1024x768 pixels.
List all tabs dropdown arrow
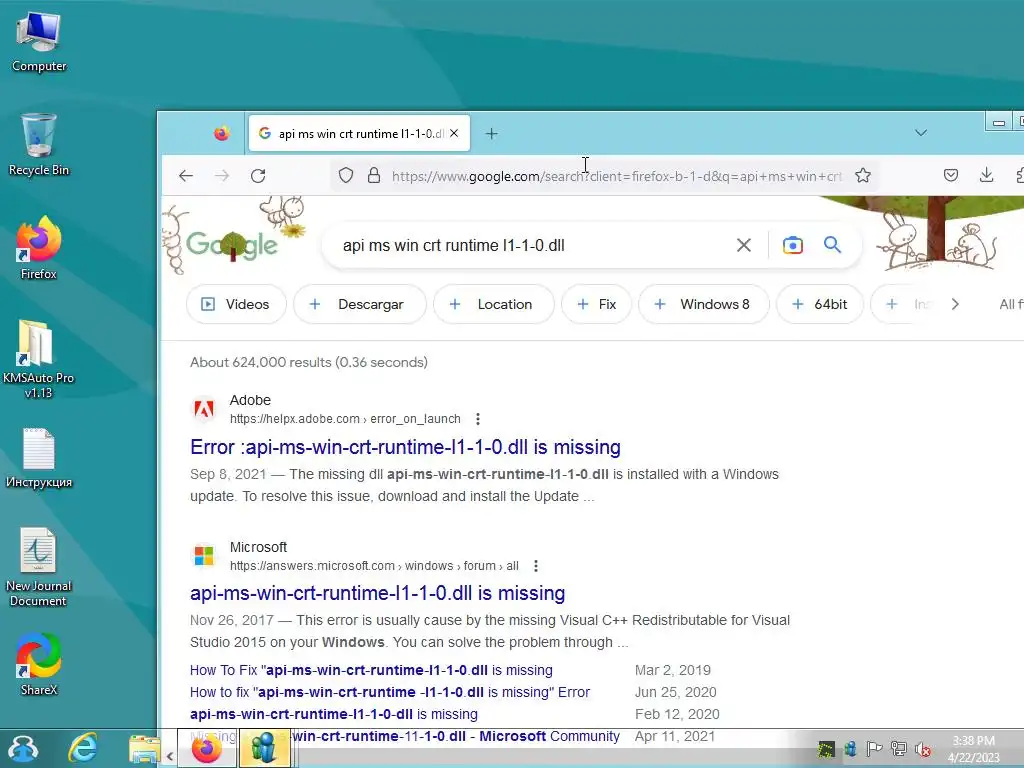[921, 133]
